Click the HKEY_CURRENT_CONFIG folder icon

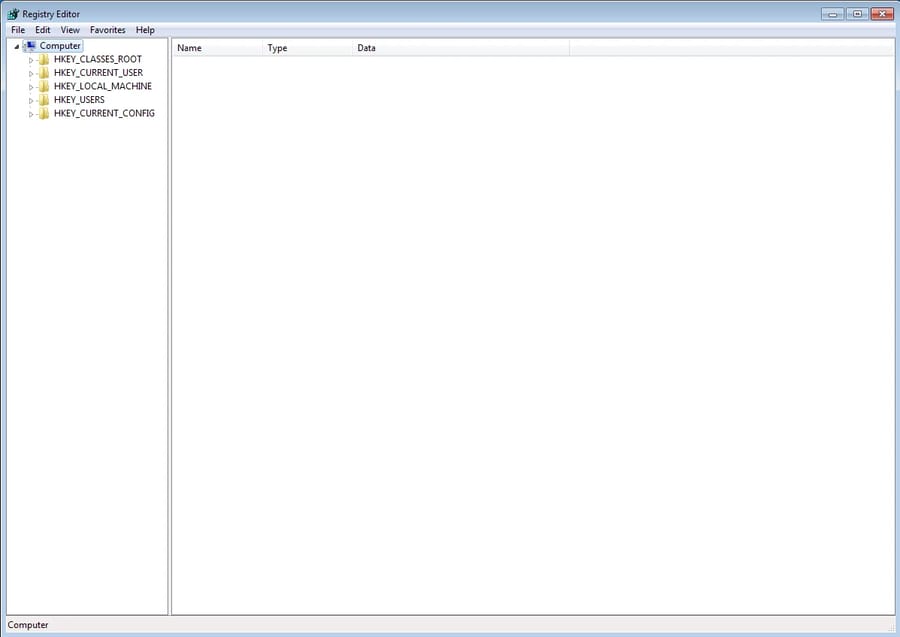point(44,114)
